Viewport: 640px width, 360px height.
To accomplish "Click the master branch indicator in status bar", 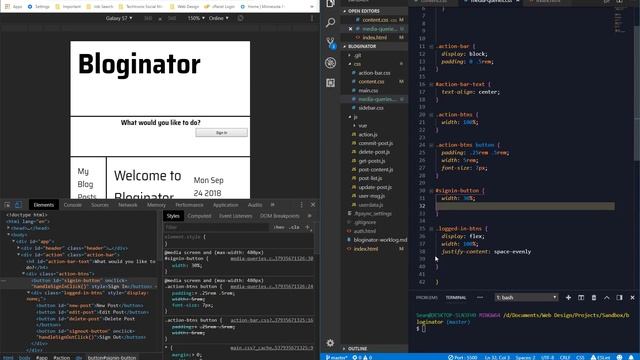I will tap(336, 357).
